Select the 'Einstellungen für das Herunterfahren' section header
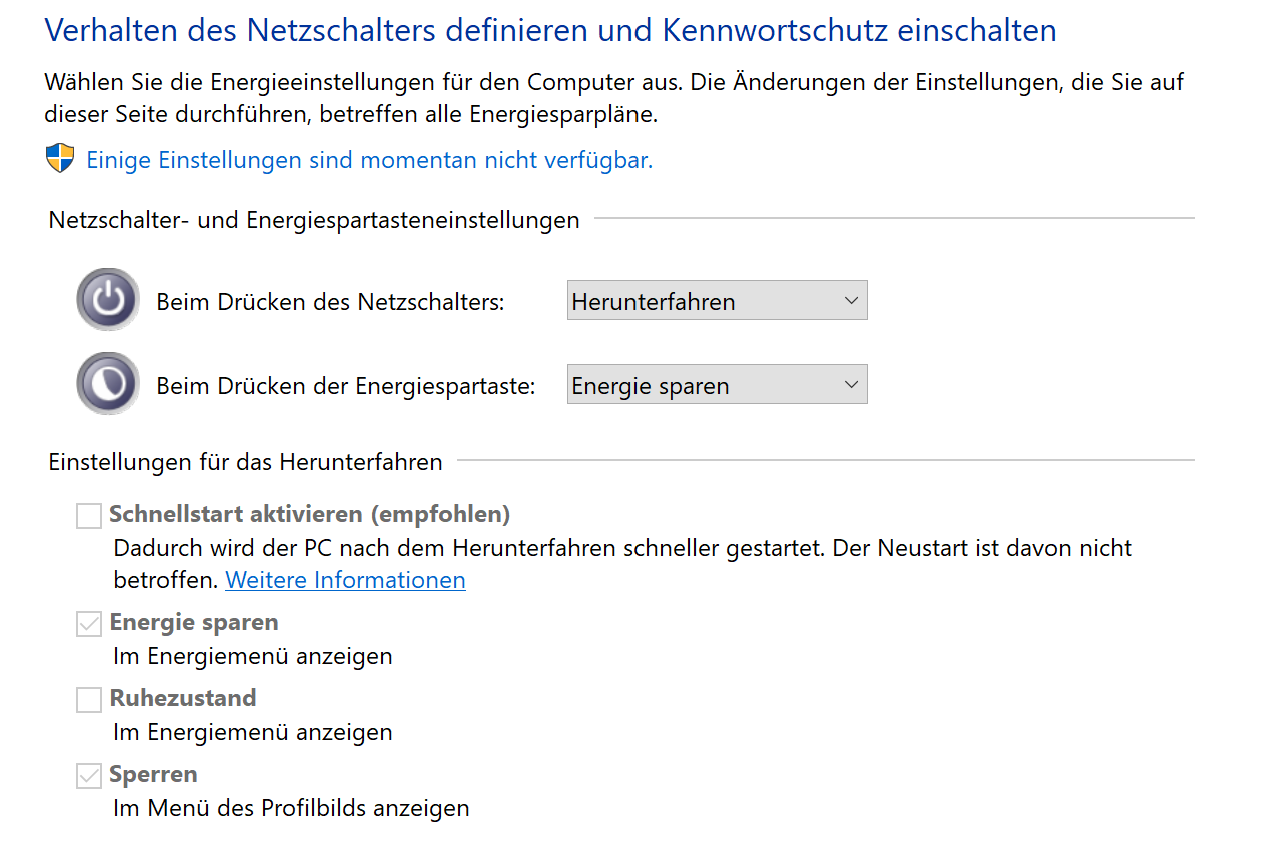The height and width of the screenshot is (858, 1272). click(x=245, y=462)
